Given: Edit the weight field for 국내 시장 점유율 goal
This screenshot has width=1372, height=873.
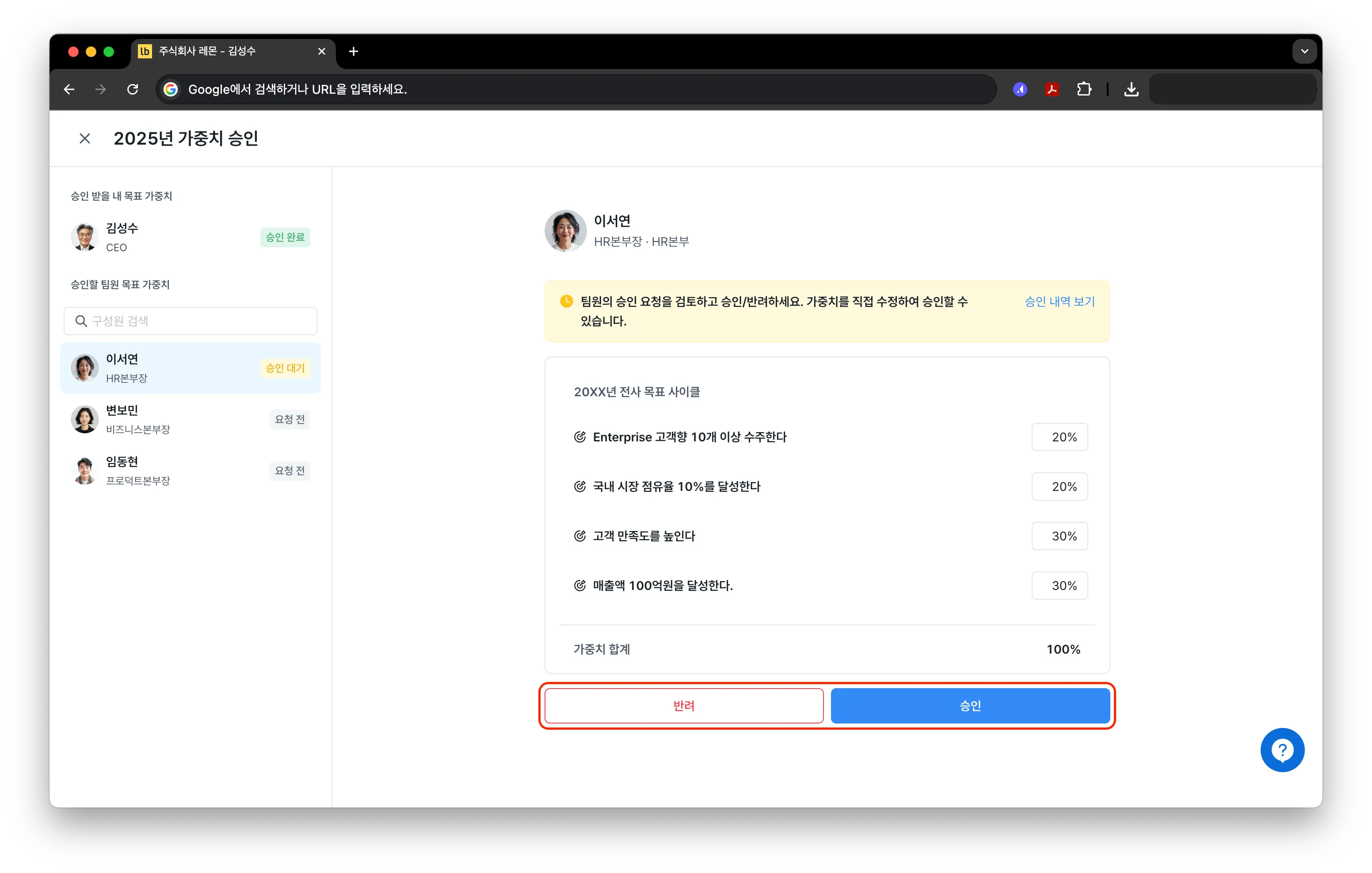Looking at the screenshot, I should [x=1059, y=486].
